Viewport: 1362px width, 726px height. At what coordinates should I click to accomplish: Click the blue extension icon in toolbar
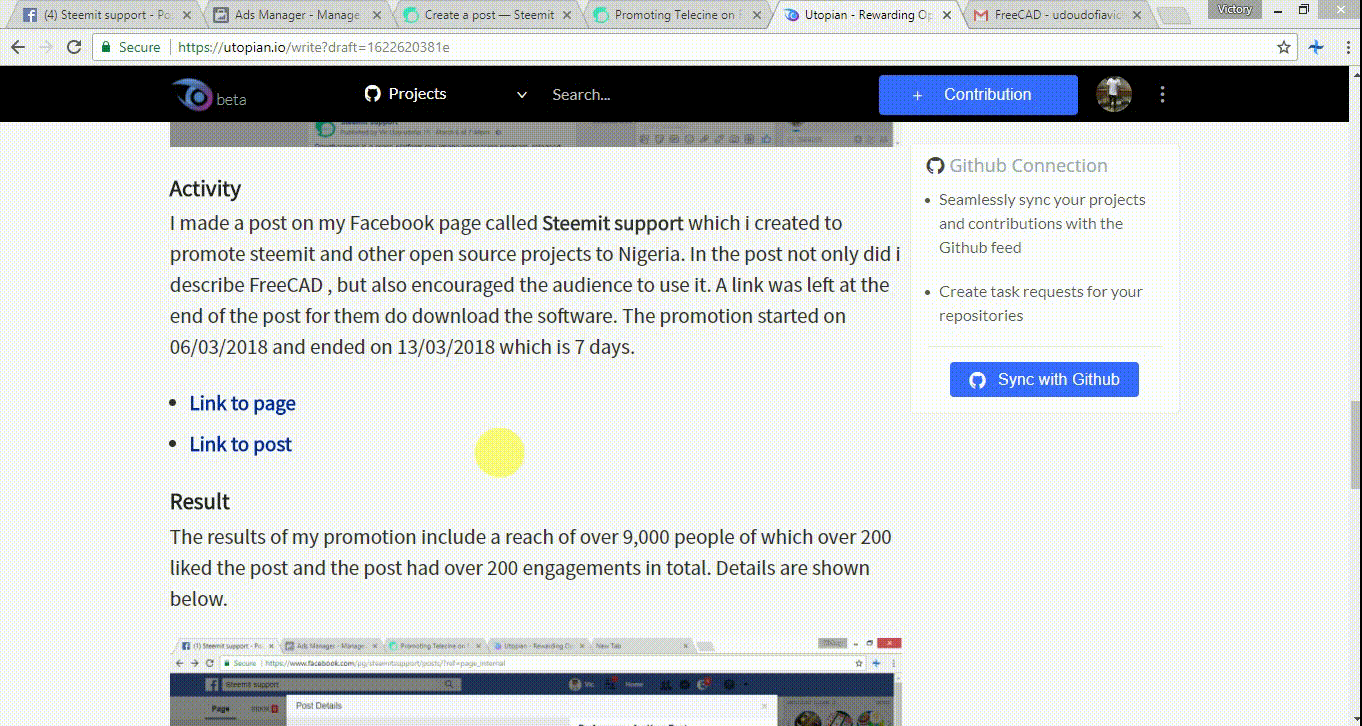coord(1316,47)
